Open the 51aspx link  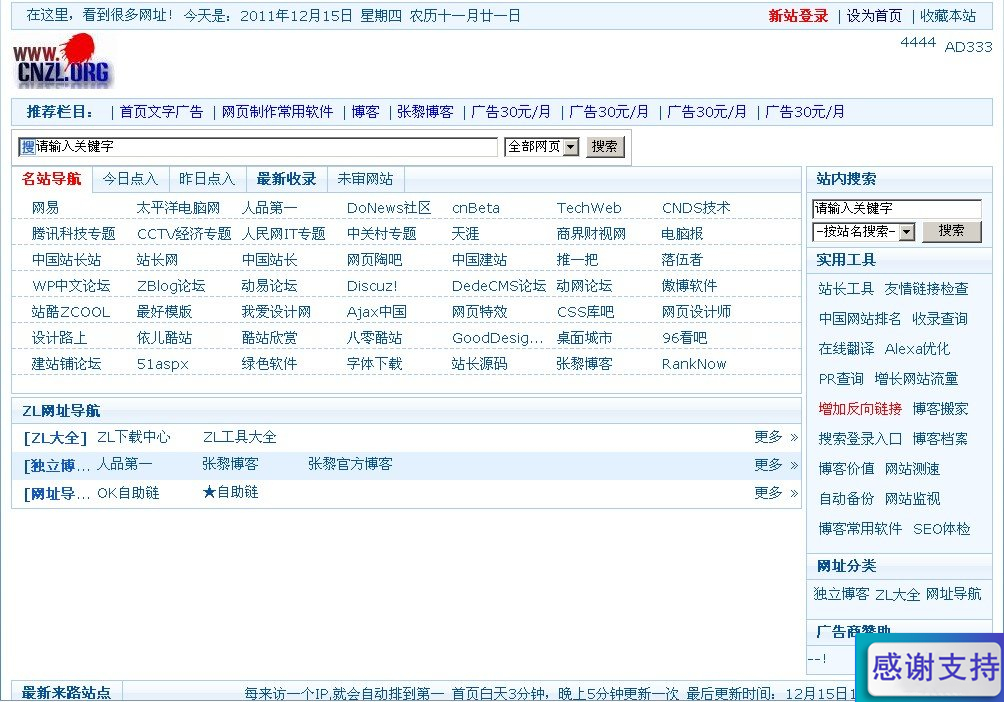(x=163, y=364)
